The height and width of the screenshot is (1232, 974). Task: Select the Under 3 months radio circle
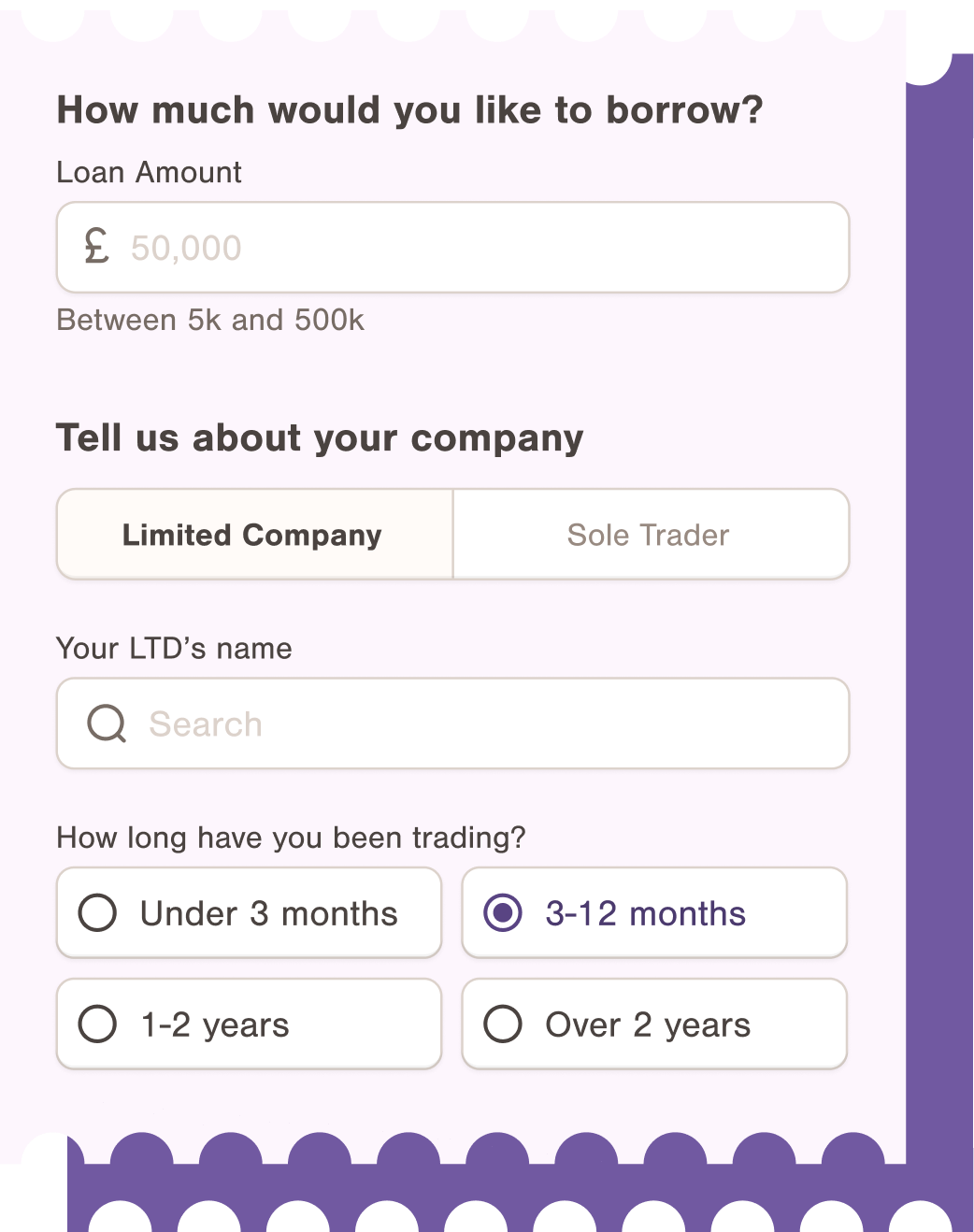click(97, 913)
